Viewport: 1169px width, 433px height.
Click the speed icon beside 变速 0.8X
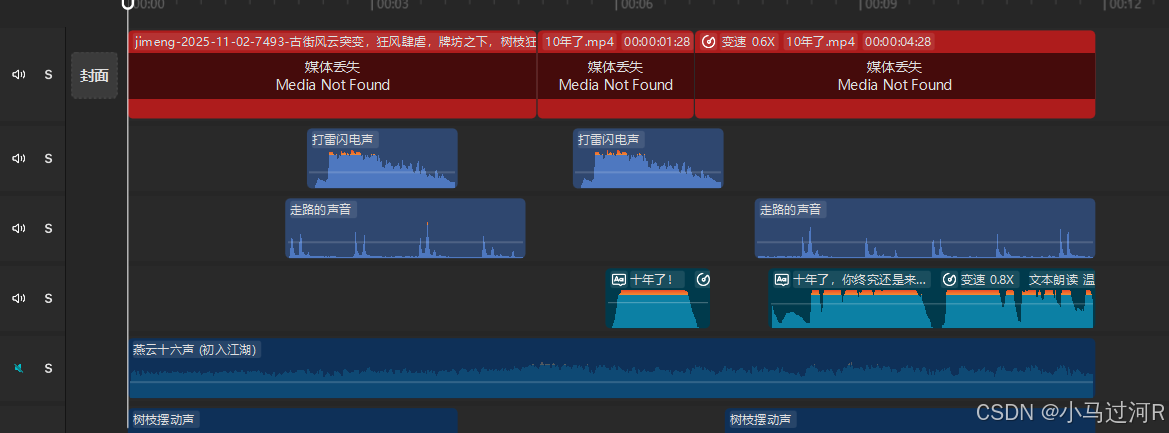[x=950, y=280]
